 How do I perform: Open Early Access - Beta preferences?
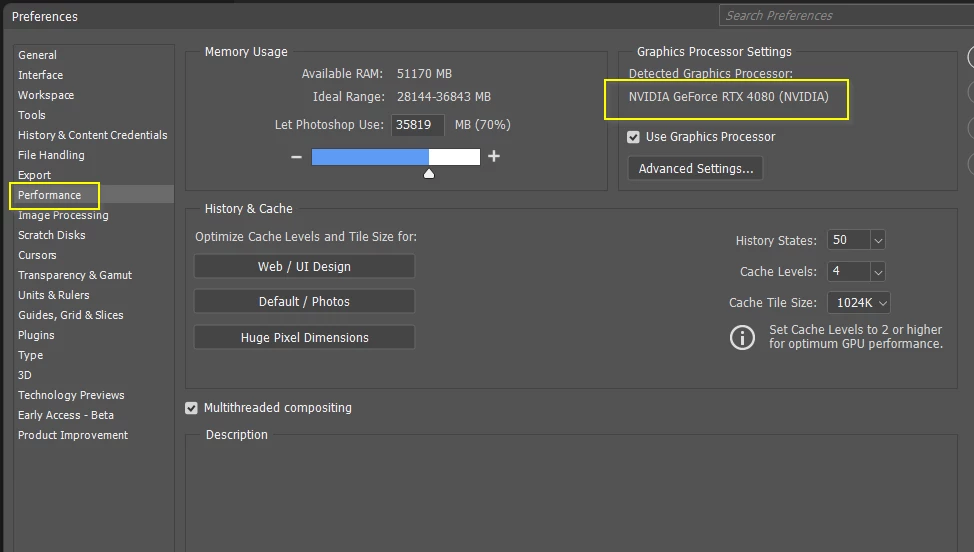pos(66,415)
